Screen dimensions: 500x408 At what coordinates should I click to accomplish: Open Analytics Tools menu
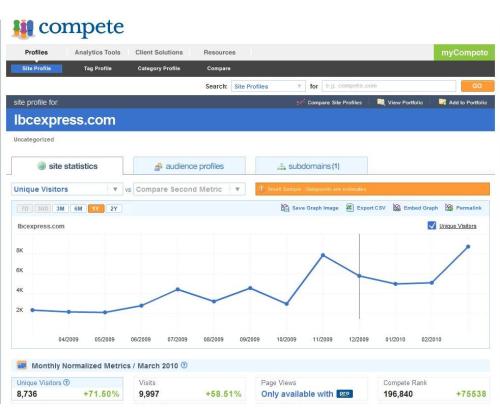pyautogui.click(x=97, y=52)
